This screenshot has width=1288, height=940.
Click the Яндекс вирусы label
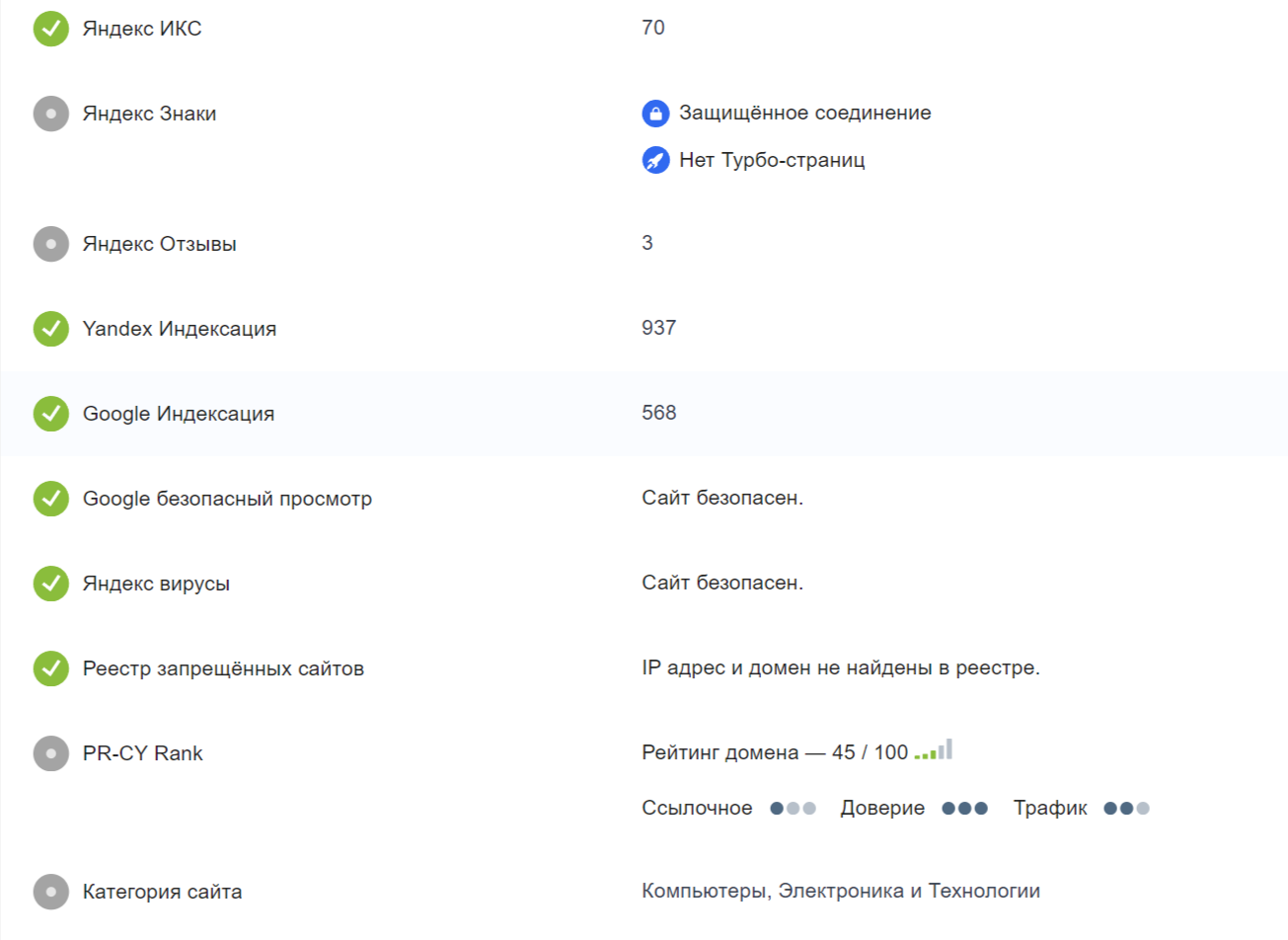pos(156,584)
